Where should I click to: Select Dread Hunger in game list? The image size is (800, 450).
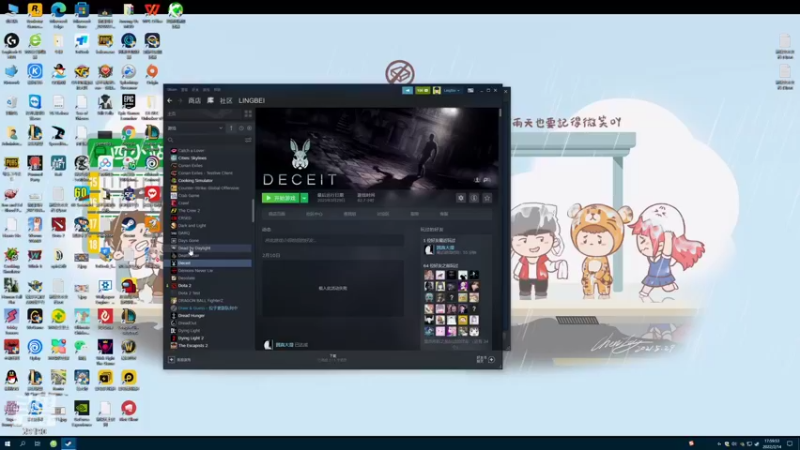tap(191, 316)
